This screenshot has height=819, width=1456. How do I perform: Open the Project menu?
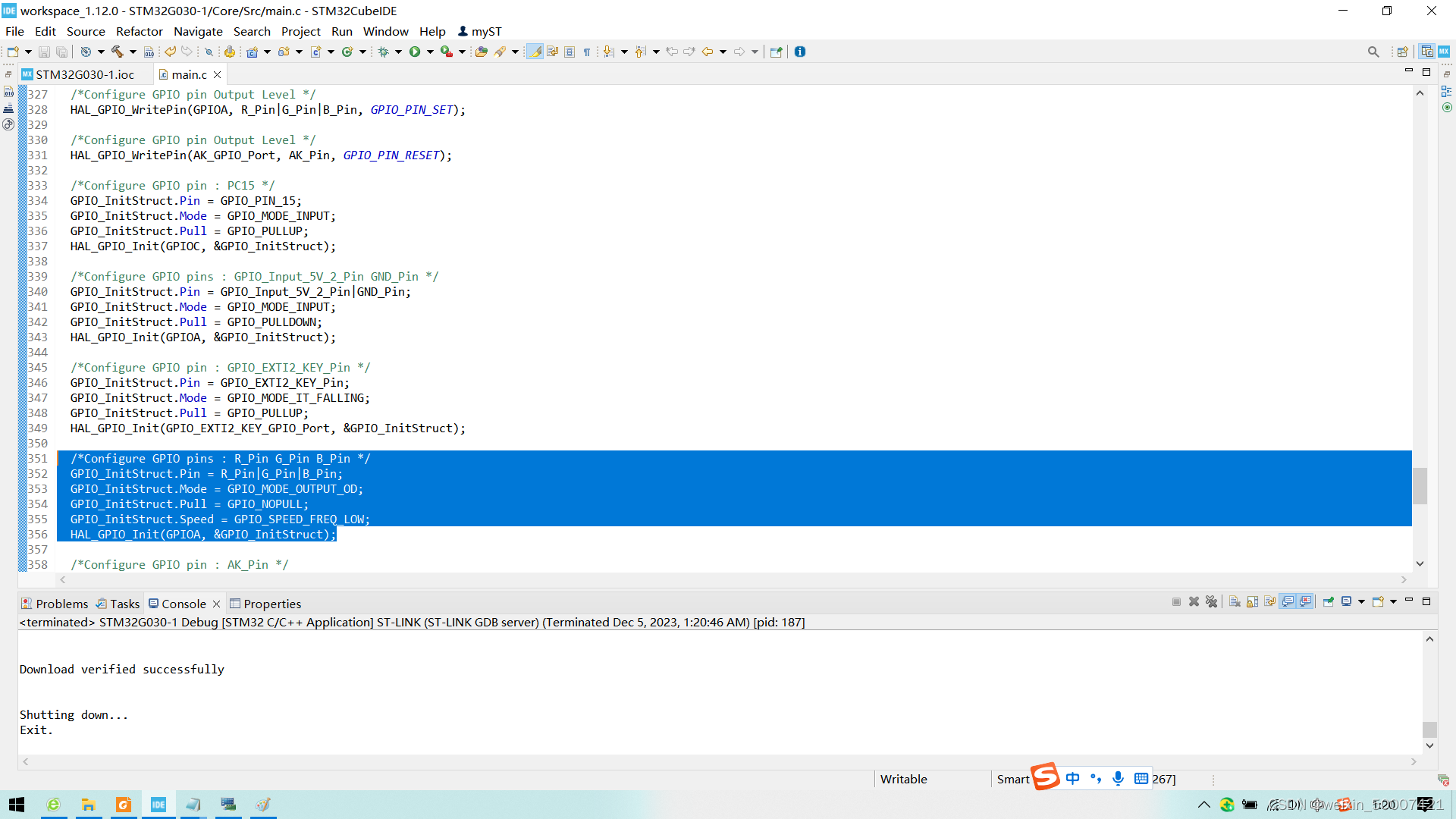click(301, 31)
